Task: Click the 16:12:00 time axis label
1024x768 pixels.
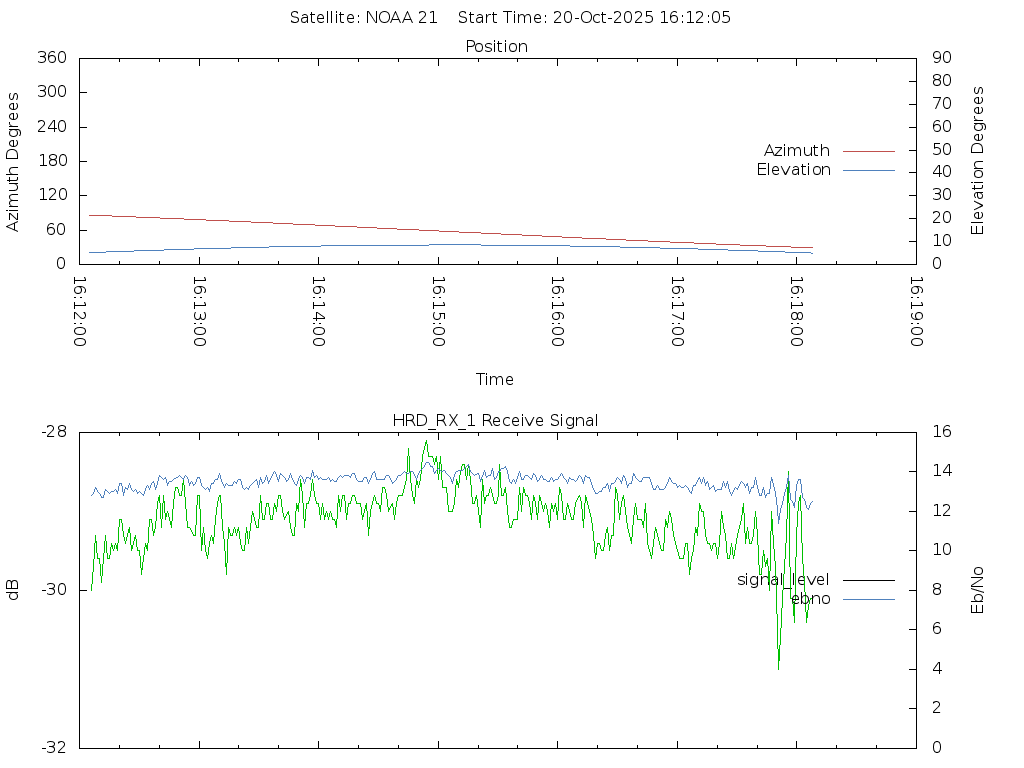Action: click(80, 312)
